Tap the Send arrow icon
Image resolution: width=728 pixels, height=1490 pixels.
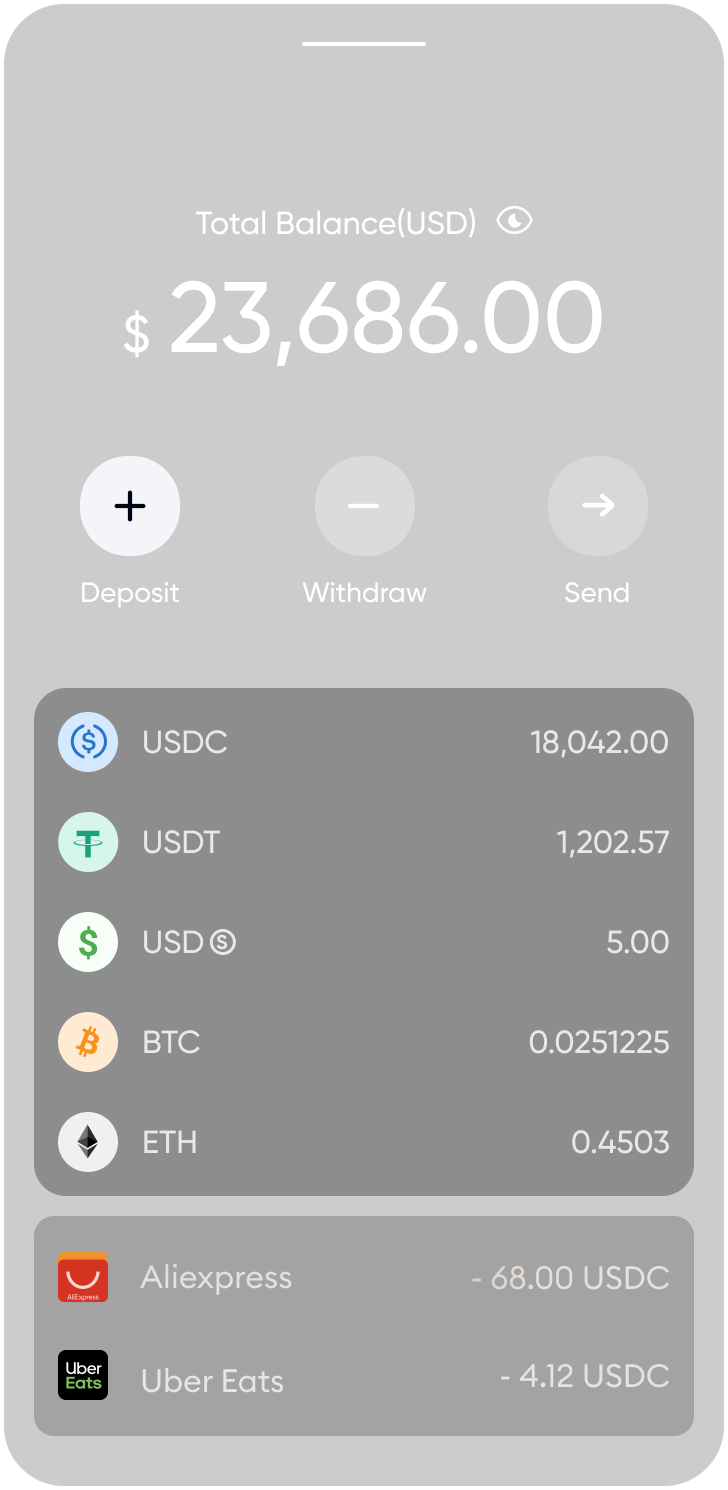coord(597,506)
